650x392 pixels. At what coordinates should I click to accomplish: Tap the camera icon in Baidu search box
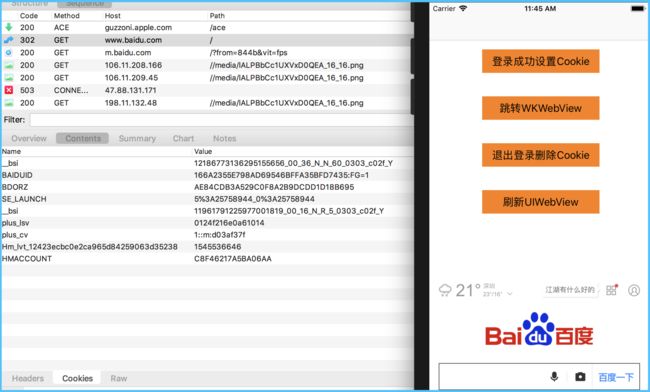point(580,376)
